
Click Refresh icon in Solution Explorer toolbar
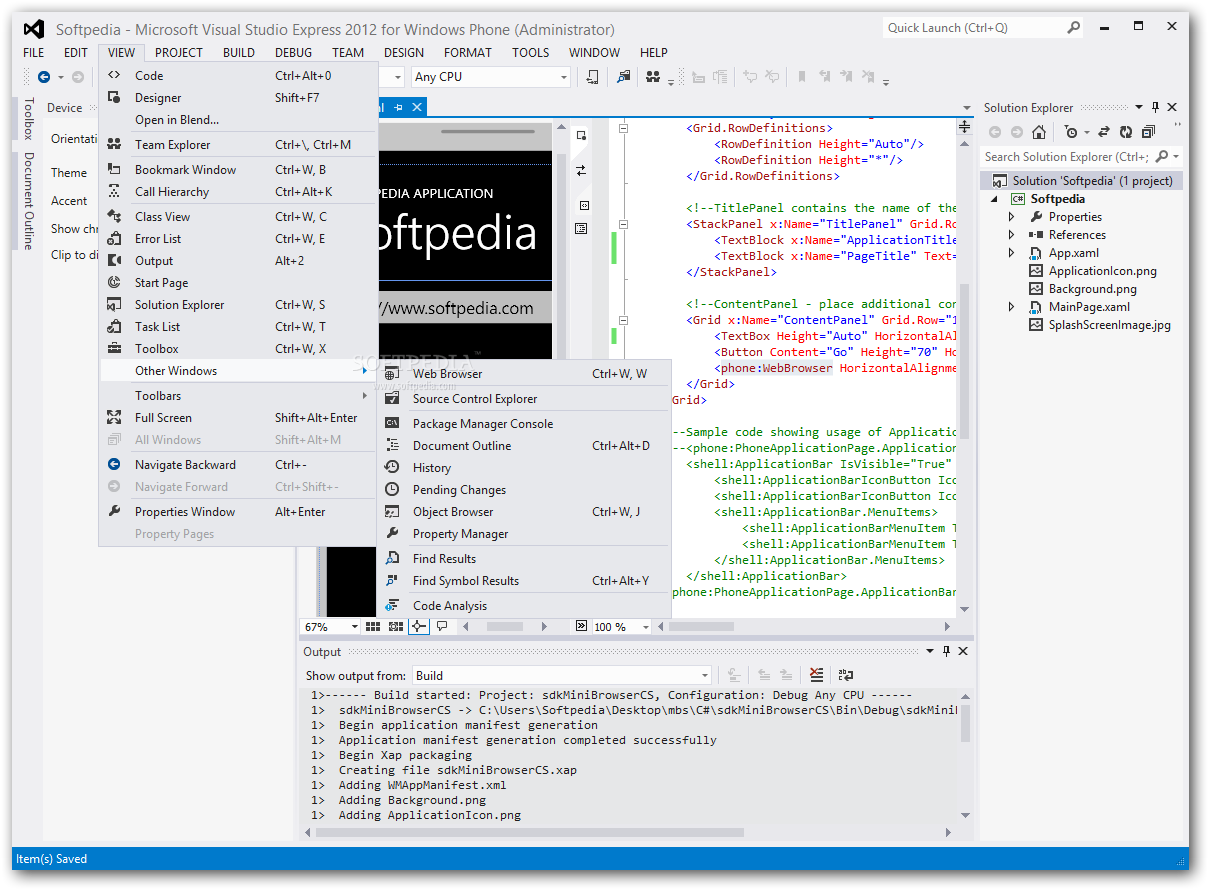coord(1126,132)
